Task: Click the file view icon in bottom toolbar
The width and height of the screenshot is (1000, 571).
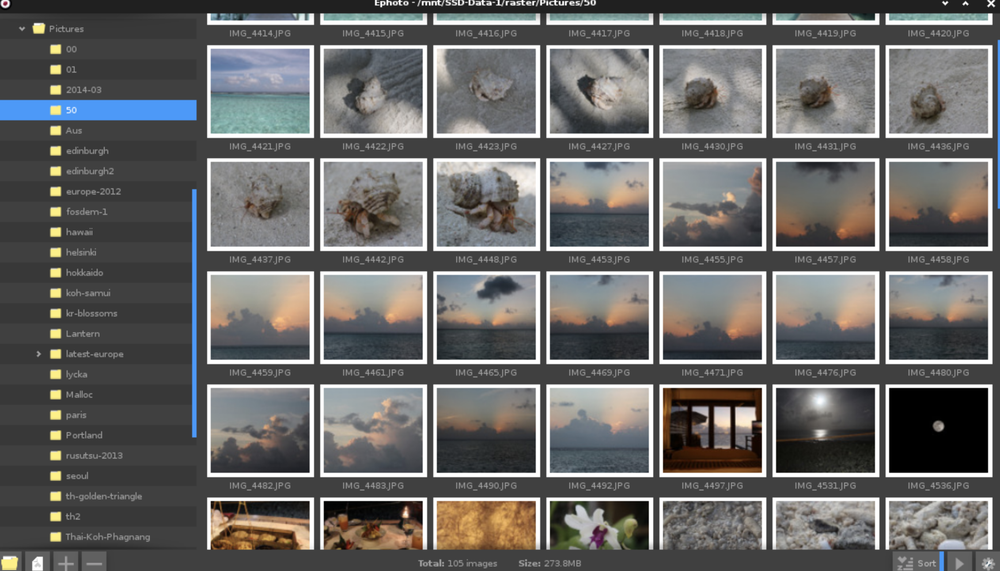Action: (38, 562)
